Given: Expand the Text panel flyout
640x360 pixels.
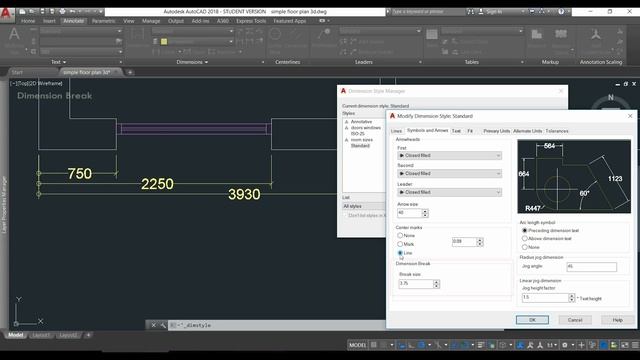Looking at the screenshot, I should tap(58, 62).
